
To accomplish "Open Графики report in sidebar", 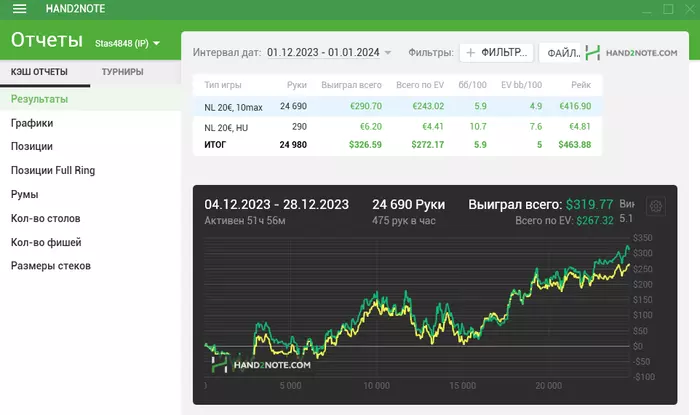I will [x=32, y=123].
